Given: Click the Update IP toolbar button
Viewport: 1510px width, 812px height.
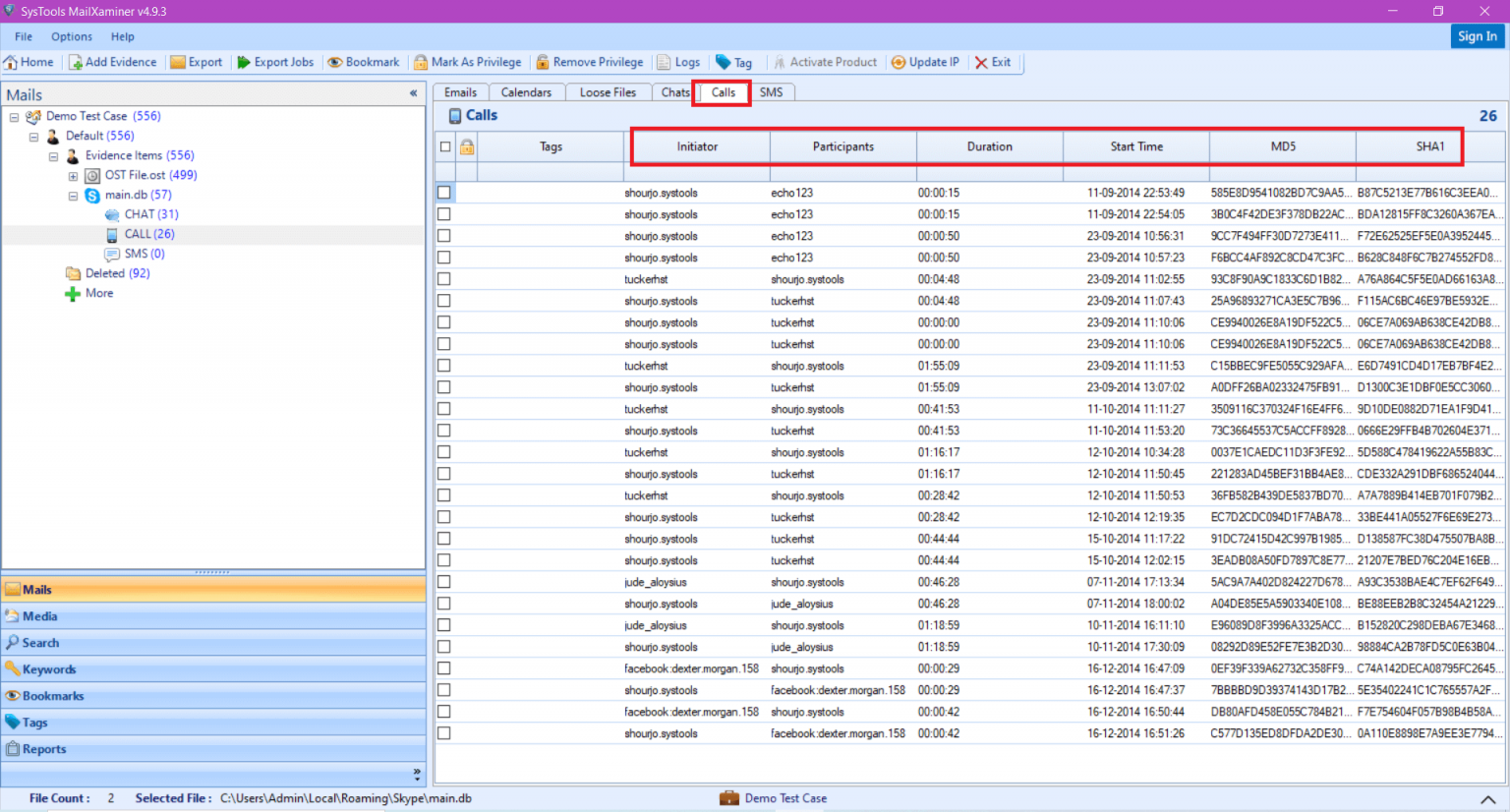Looking at the screenshot, I should [x=925, y=62].
